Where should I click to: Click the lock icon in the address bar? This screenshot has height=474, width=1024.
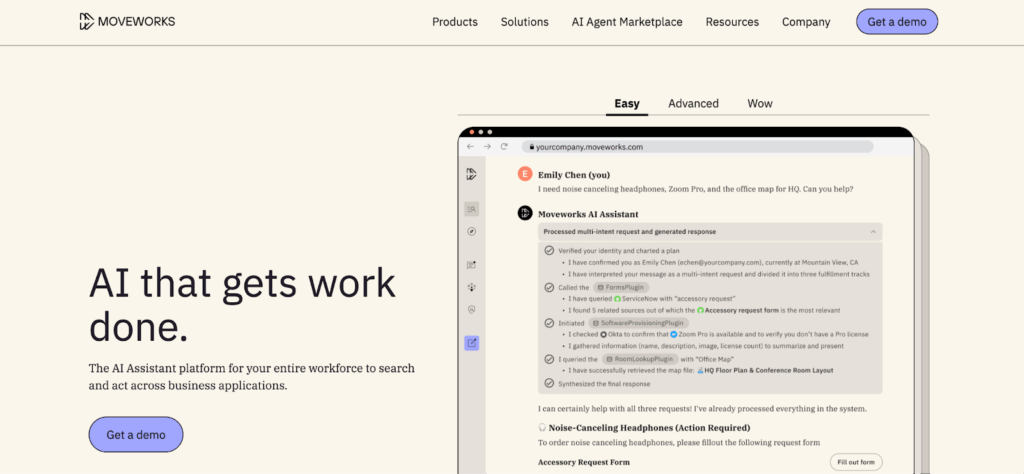tap(532, 147)
